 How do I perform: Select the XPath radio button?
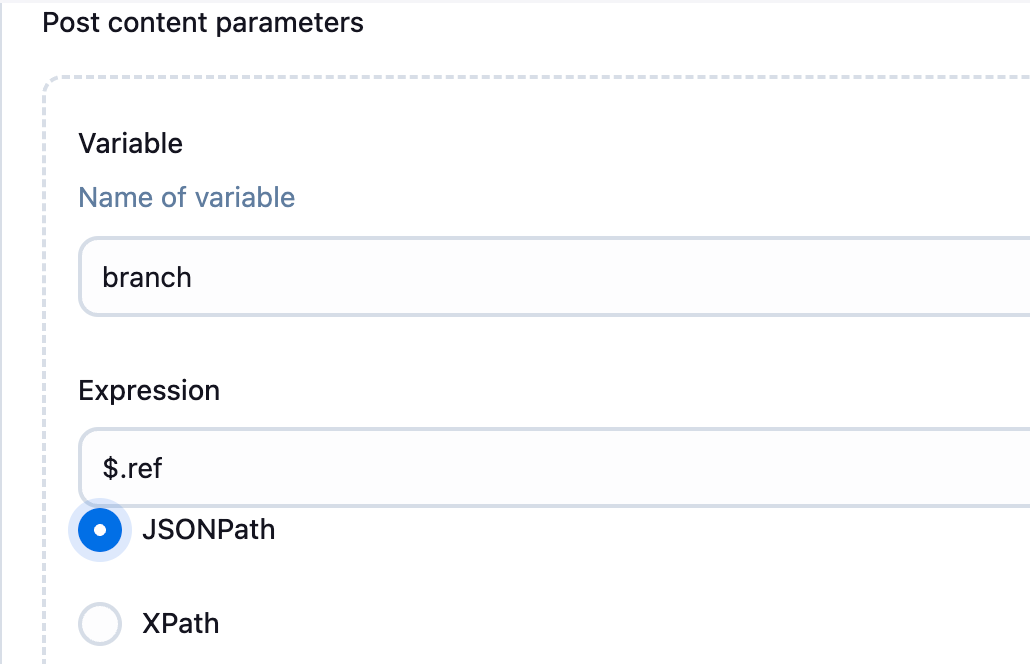coord(100,624)
